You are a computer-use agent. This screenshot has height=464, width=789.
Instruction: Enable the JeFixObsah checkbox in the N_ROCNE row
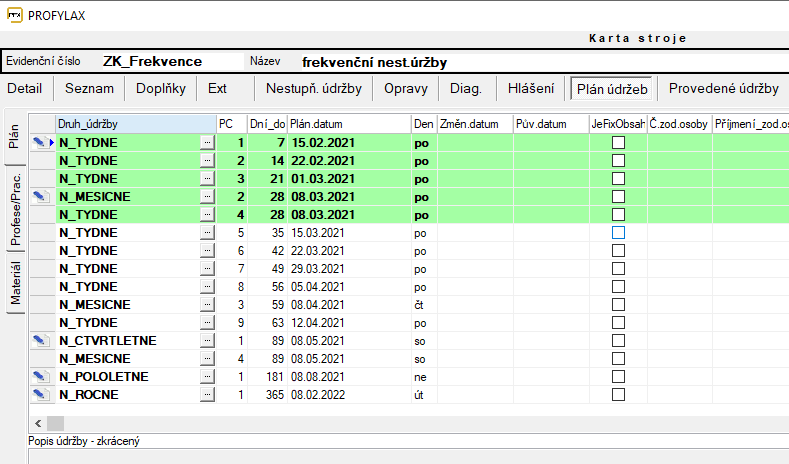pos(618,395)
